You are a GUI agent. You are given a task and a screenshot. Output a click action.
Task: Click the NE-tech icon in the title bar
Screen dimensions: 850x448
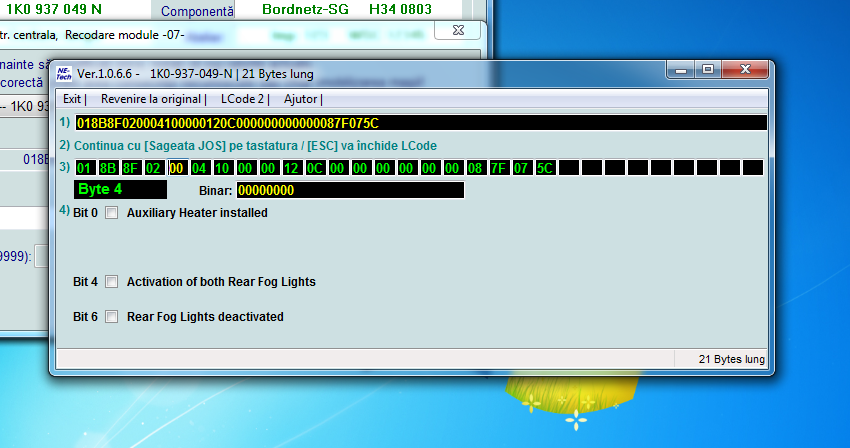pos(63,72)
